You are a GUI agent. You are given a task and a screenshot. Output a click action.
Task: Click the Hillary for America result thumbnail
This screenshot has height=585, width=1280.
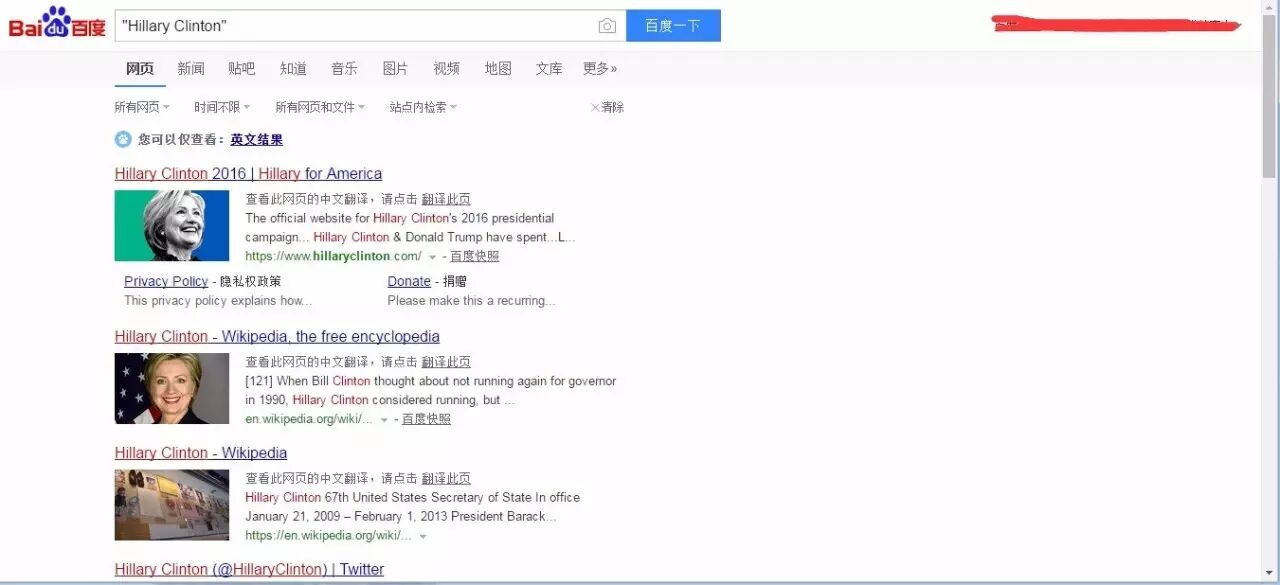172,226
